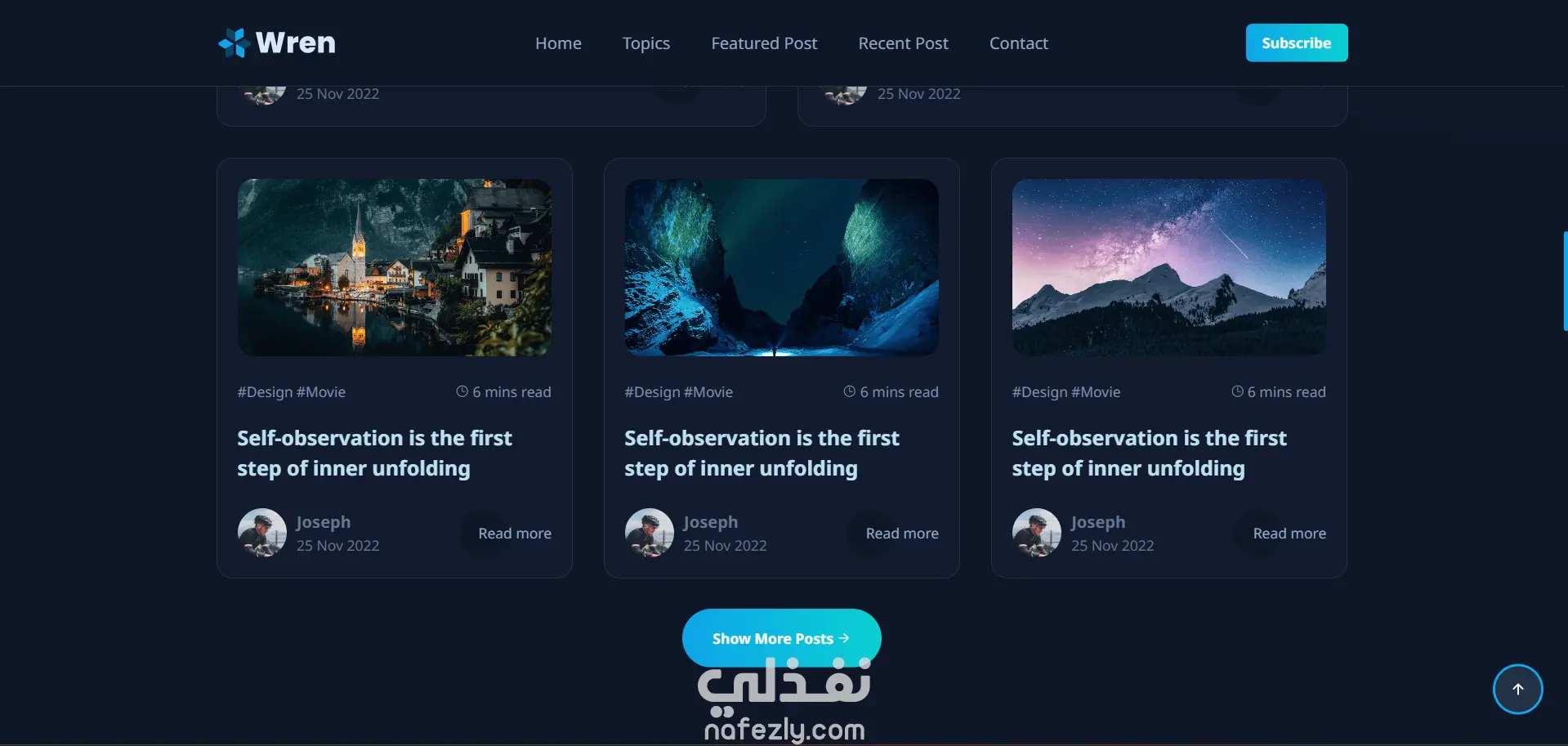Click the page scrollbar thumb
The height and width of the screenshot is (746, 1568).
[1565, 280]
